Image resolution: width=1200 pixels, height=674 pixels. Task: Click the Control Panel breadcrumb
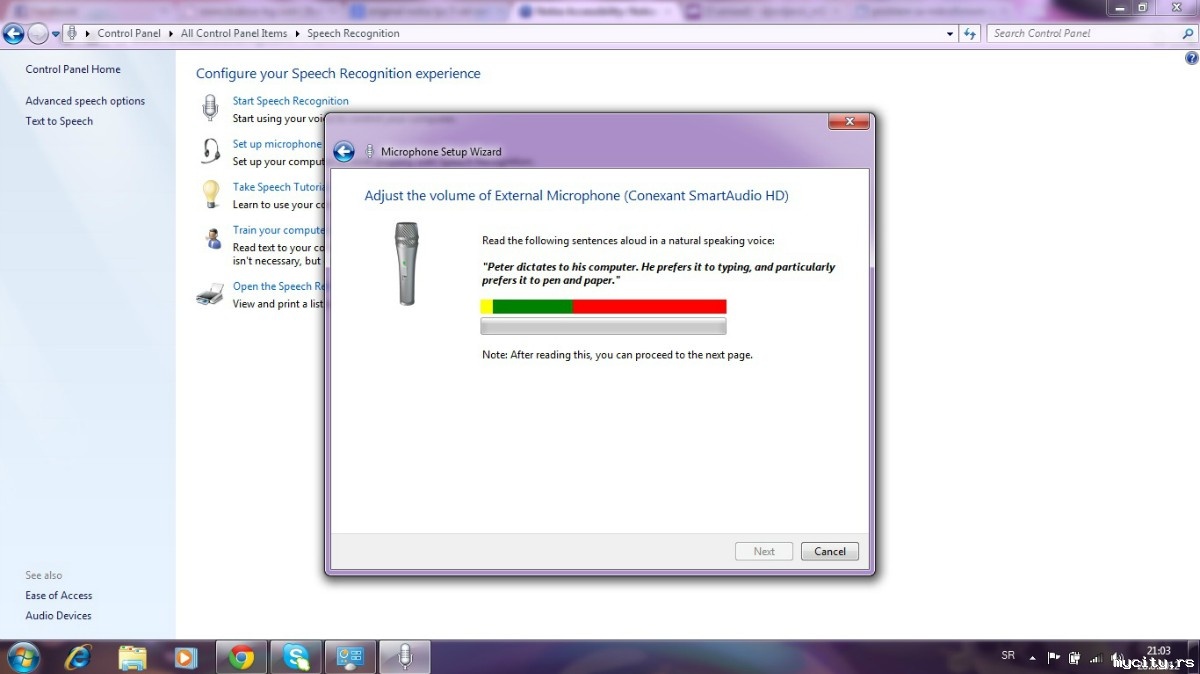point(129,33)
